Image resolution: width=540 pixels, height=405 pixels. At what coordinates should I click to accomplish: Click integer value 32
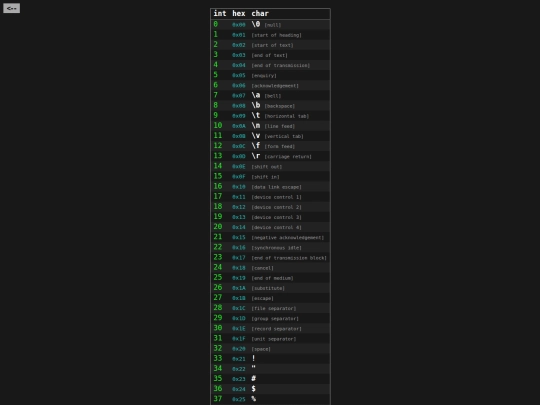tap(218, 348)
